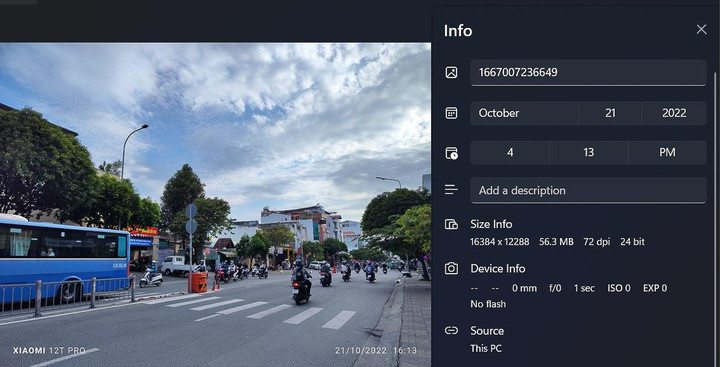Image resolution: width=720 pixels, height=367 pixels.
Task: Change the year field 2022
Action: 674,113
